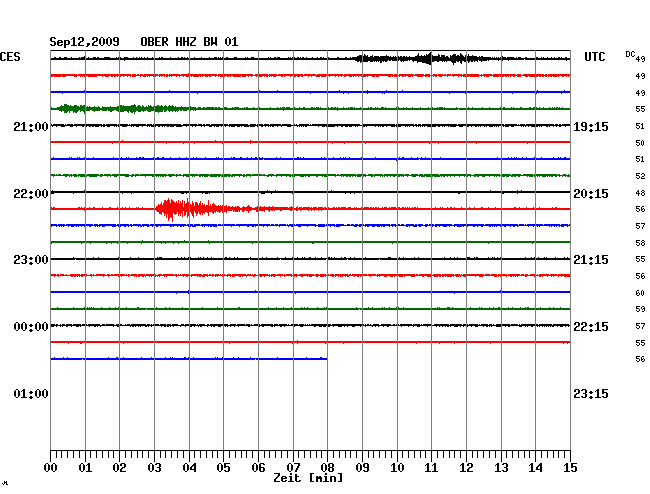The width and height of the screenshot is (650, 494).
Task: Click the "UTC" column header
Action: (x=594, y=57)
